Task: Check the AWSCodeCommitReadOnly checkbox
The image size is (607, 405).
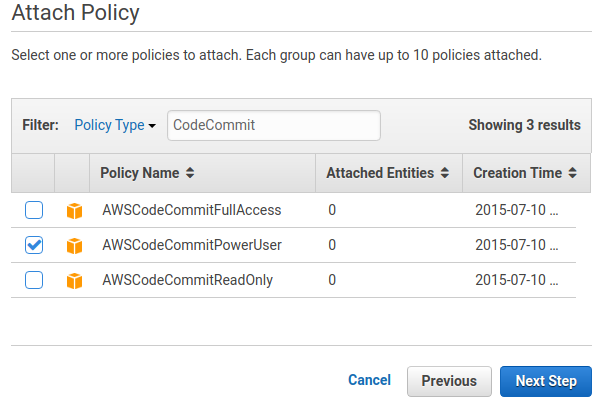Action: pos(34,280)
